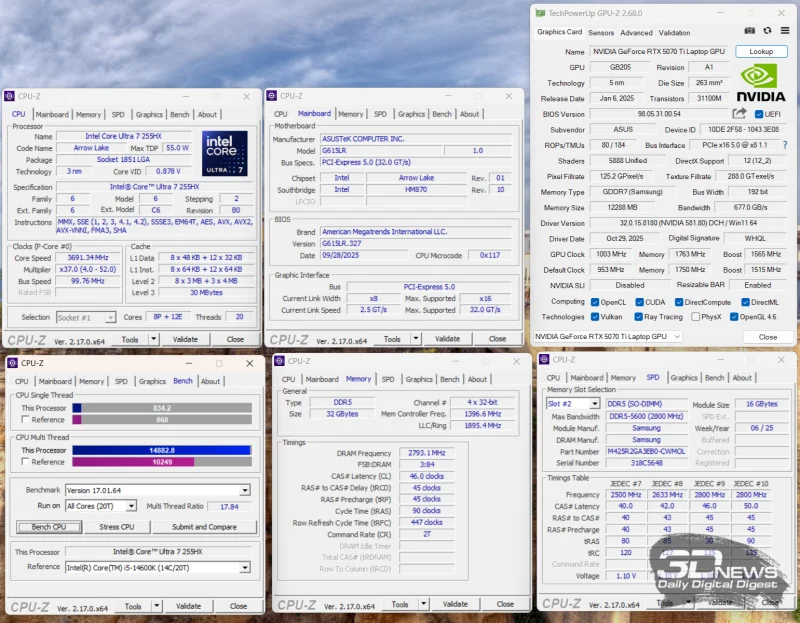This screenshot has height=623, width=800.
Task: Click the Intel Core Ultra 7 logo
Action: point(225,152)
